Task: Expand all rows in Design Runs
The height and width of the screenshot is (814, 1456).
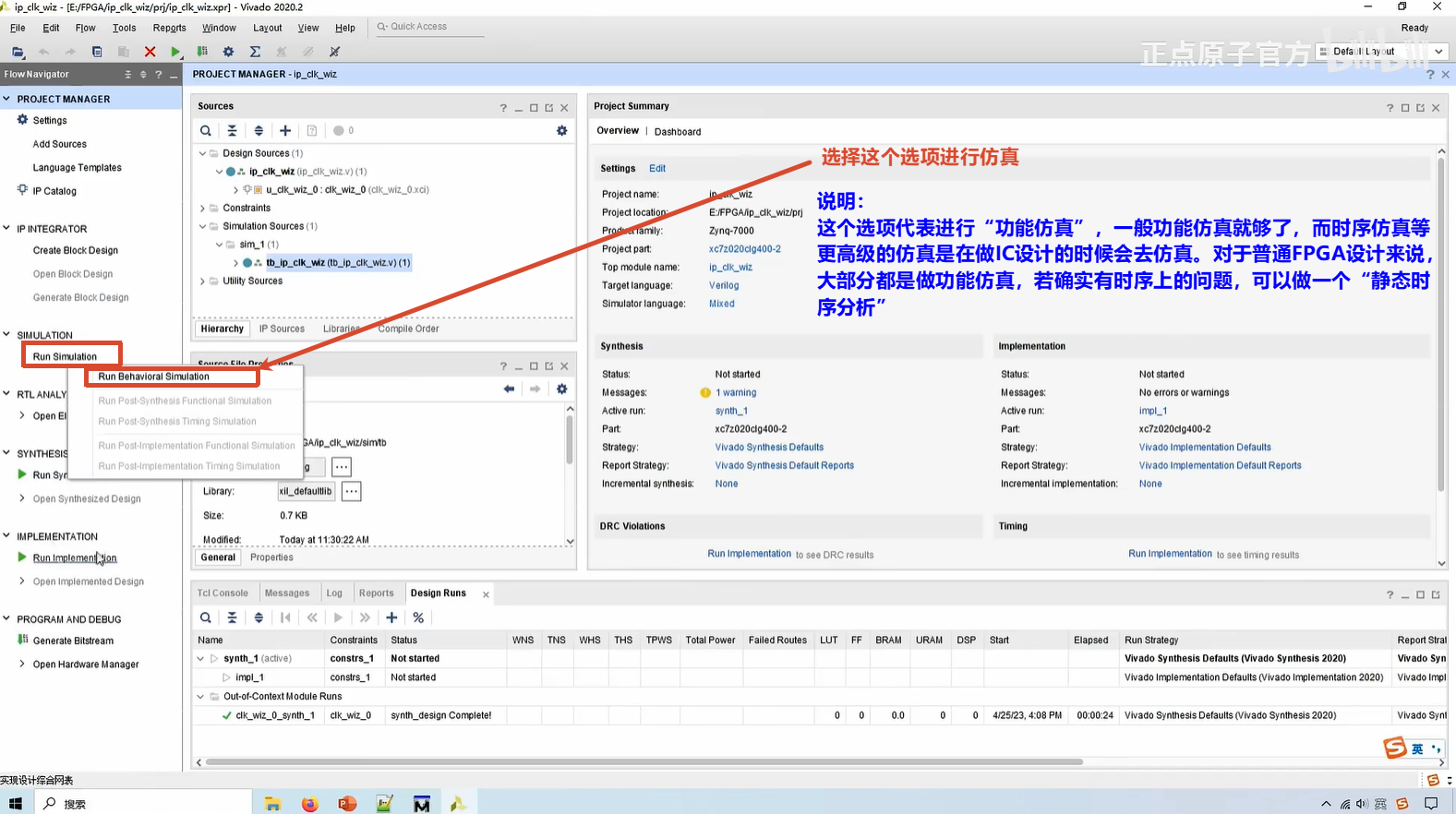Action: [259, 617]
